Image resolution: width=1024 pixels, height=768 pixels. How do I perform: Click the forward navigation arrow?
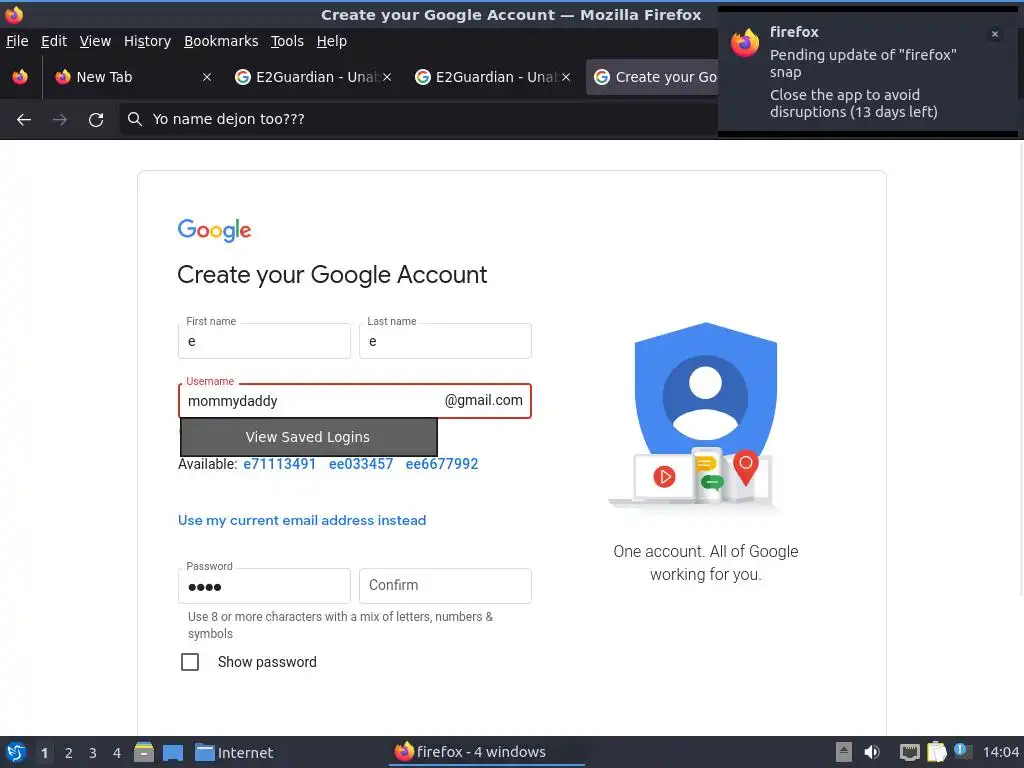59,120
